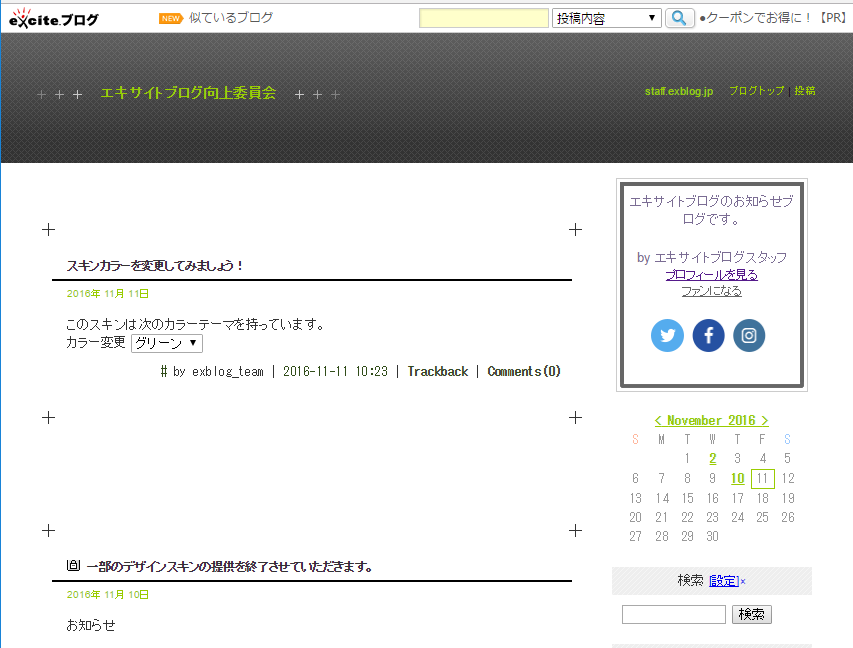The width and height of the screenshot is (853, 648).
Task: Click the date 2016年 11月 10日
Action: [x=108, y=595]
